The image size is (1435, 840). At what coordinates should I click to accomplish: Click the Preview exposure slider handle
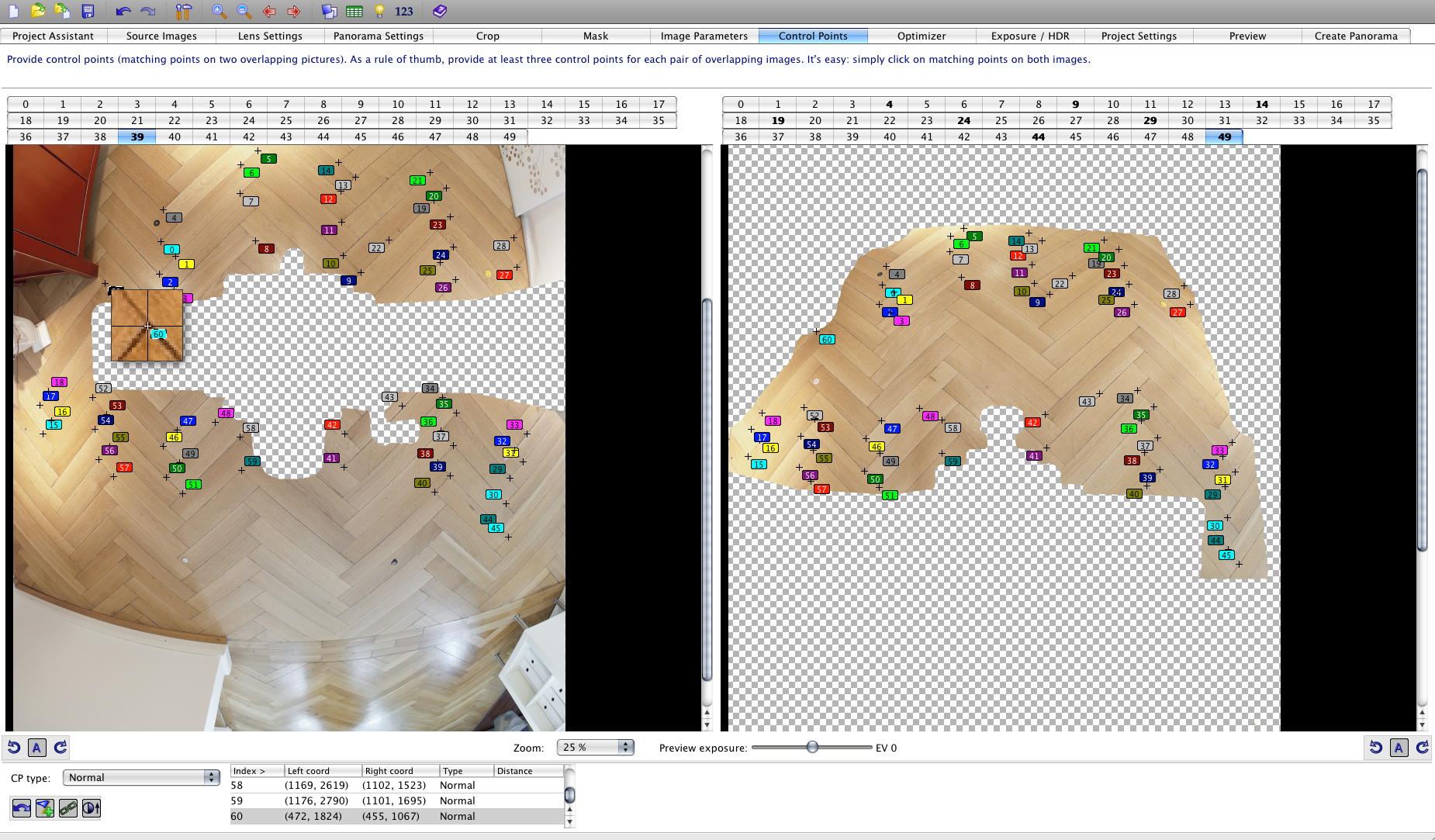812,747
